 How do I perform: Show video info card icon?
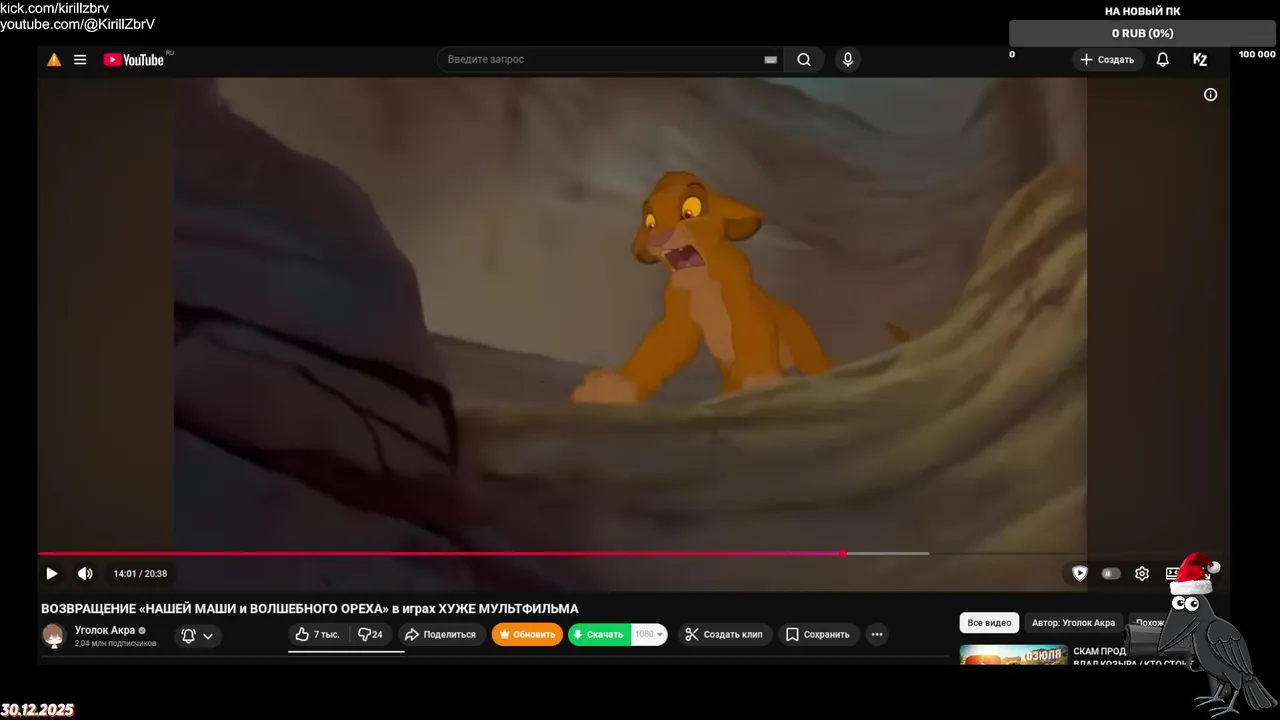pyautogui.click(x=1210, y=95)
